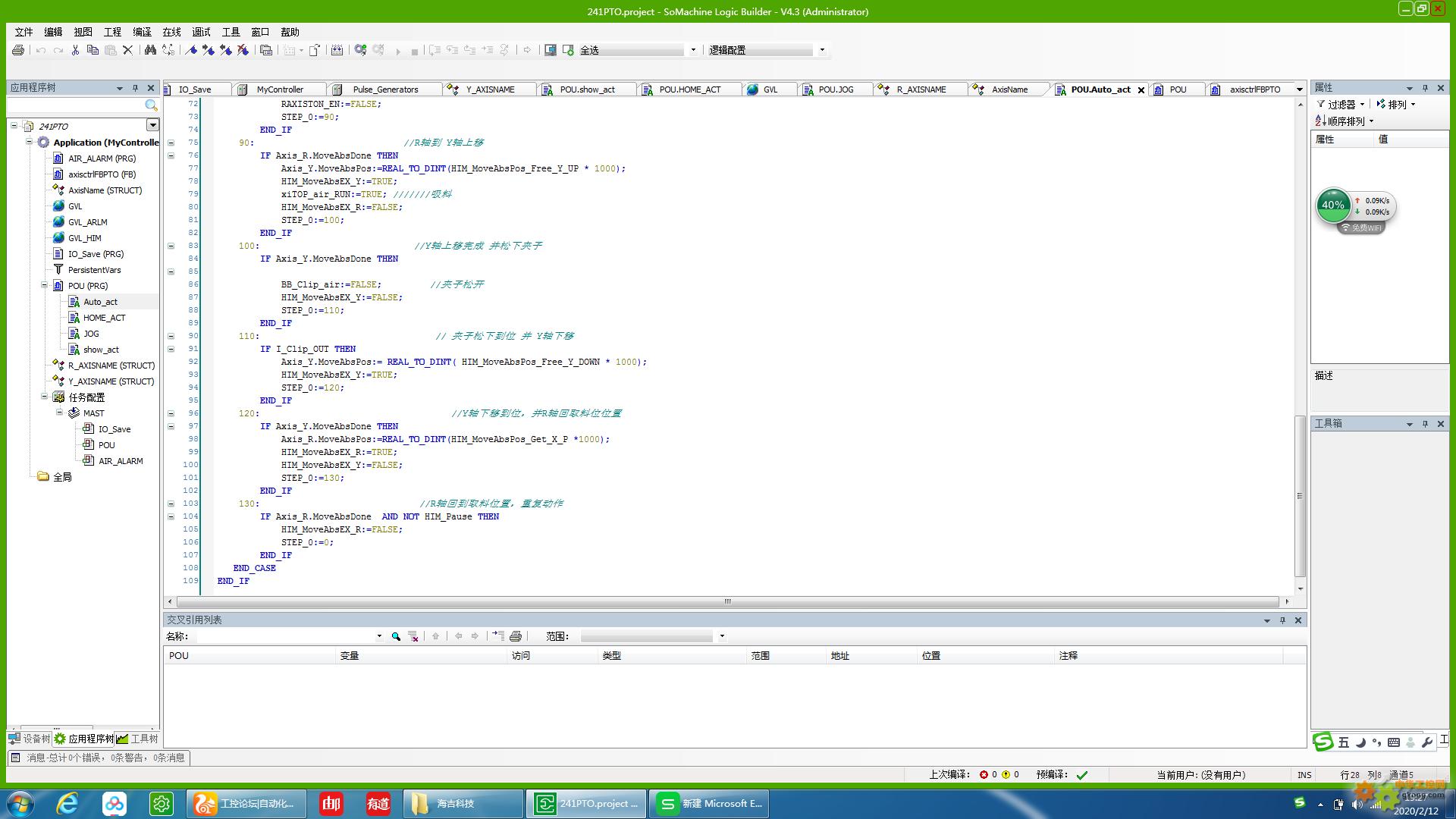Open the 在线 menu
The width and height of the screenshot is (1456, 819).
172,32
